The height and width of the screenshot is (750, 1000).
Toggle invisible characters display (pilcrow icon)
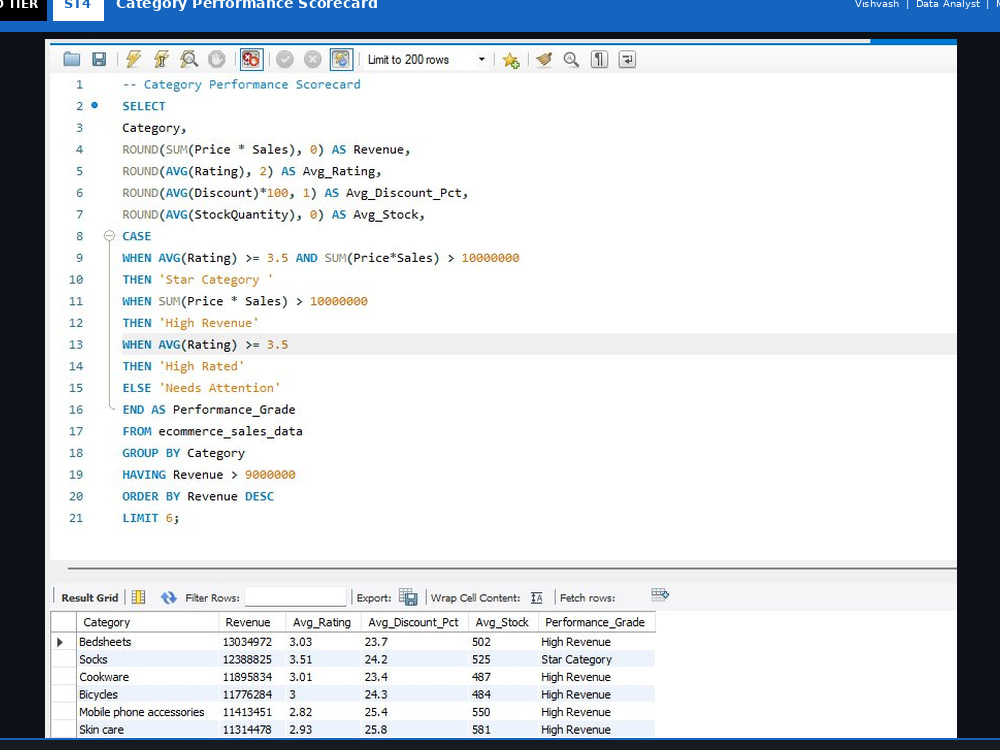pyautogui.click(x=599, y=59)
